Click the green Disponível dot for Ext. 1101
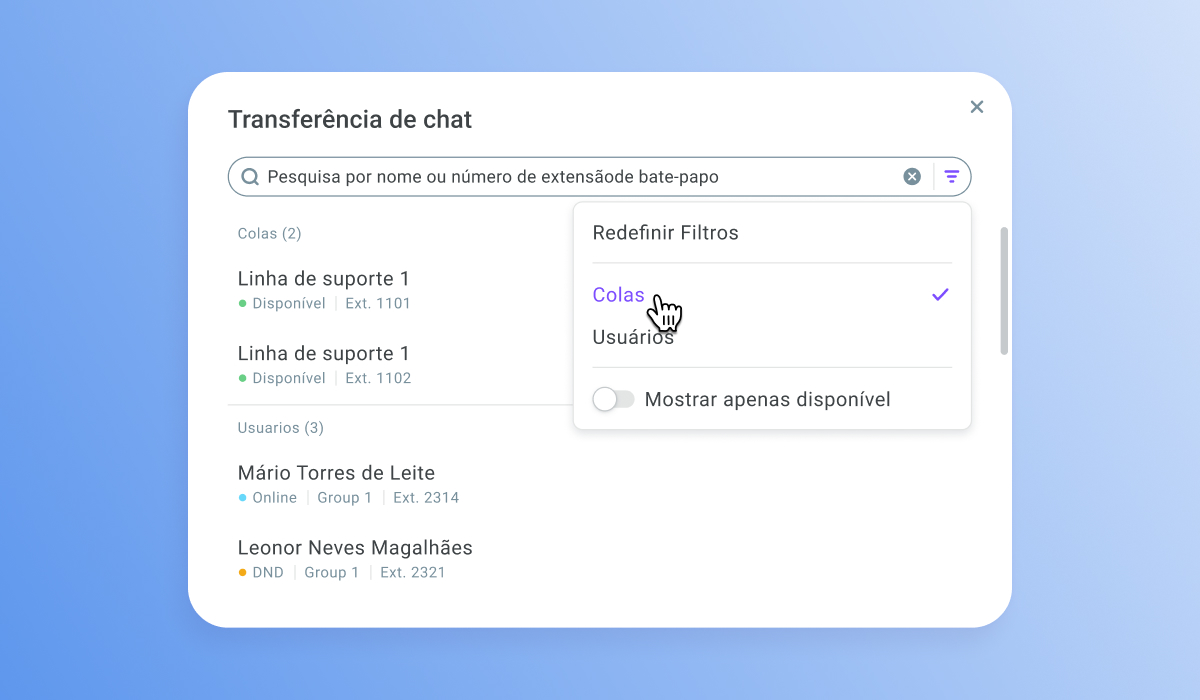Screen dimensions: 1200x700 [x=242, y=303]
